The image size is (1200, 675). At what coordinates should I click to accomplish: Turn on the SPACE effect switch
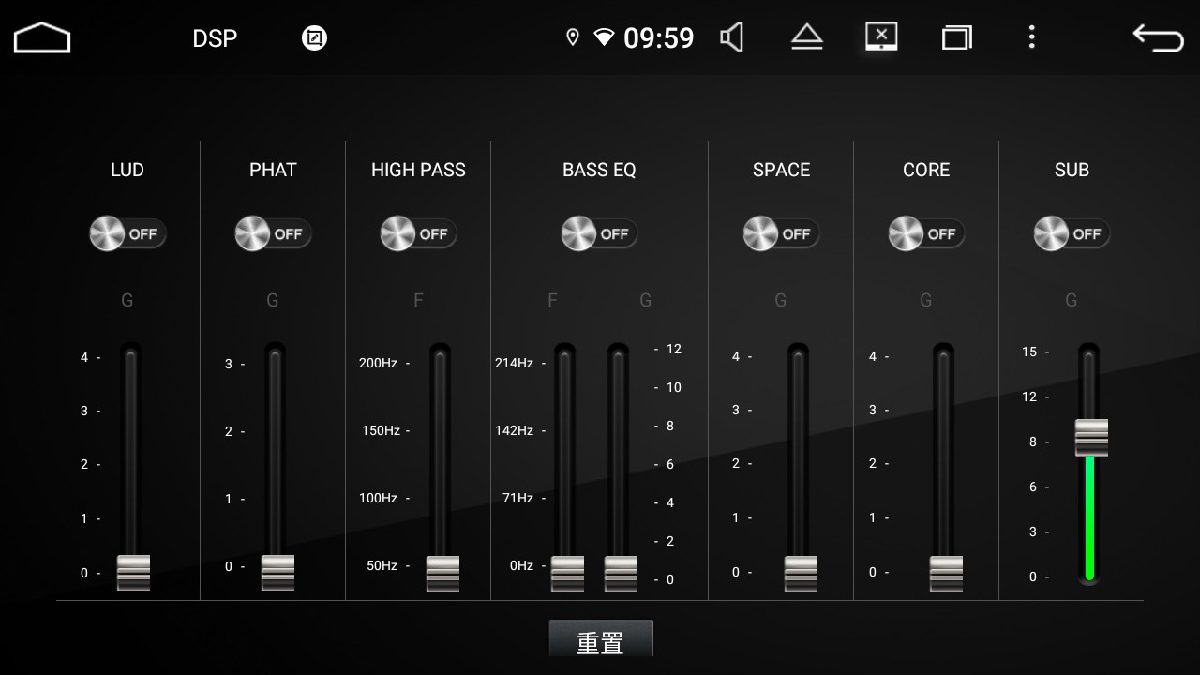click(x=781, y=233)
